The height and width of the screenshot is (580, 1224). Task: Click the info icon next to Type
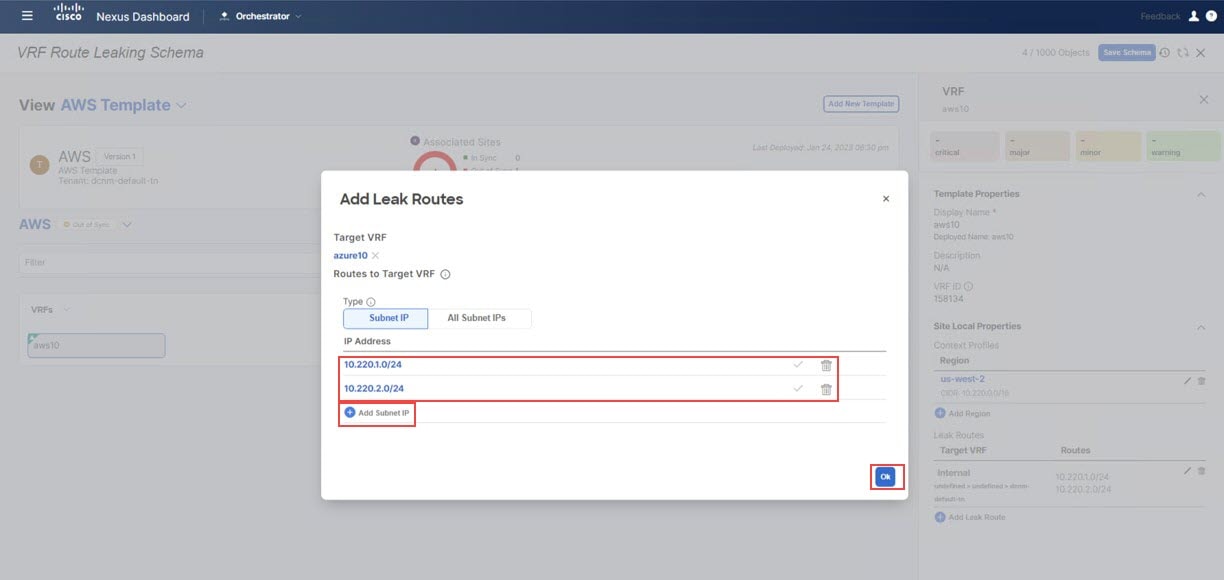[371, 302]
